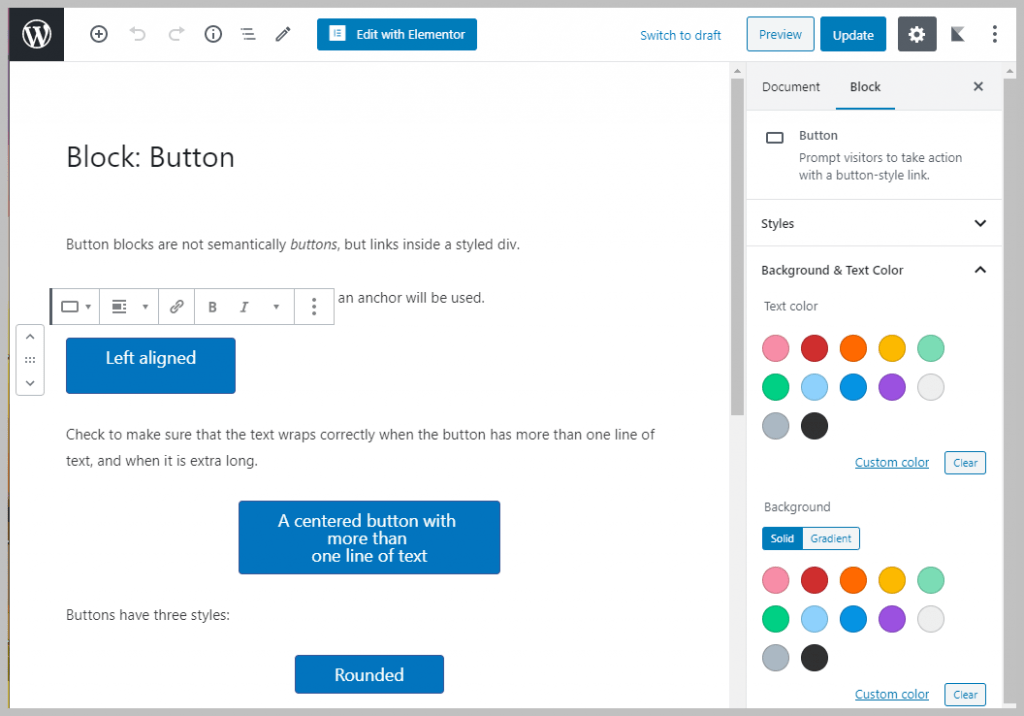Image resolution: width=1024 pixels, height=716 pixels.
Task: Open editor settings with the gear icon
Action: (x=916, y=34)
